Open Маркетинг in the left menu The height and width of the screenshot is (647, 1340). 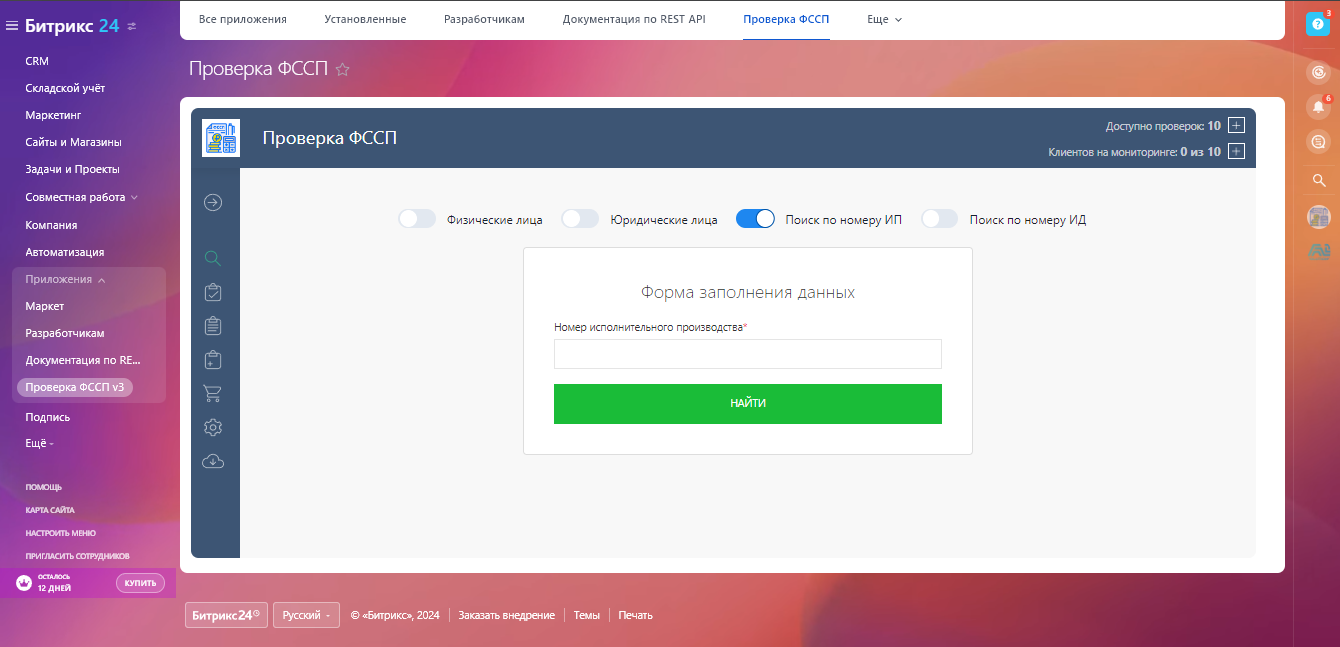coord(53,115)
